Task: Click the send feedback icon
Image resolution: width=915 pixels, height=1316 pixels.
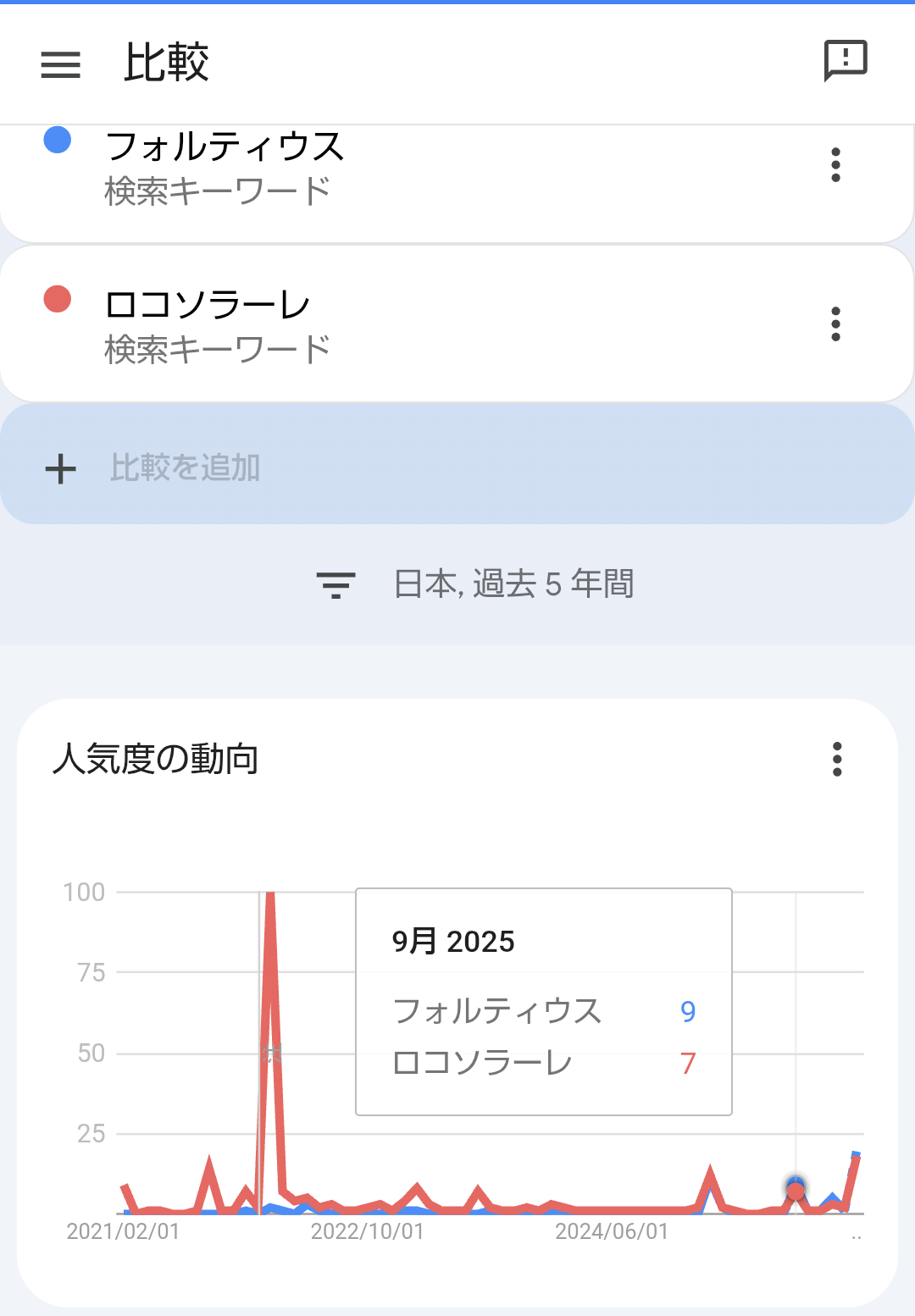Action: tap(846, 61)
